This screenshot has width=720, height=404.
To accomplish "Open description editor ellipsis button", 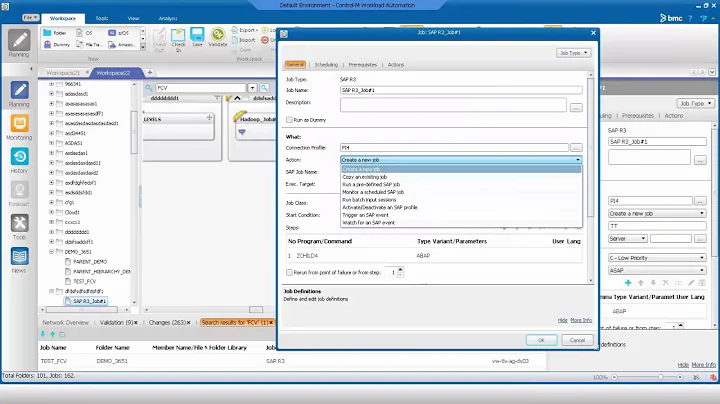I will [576, 107].
